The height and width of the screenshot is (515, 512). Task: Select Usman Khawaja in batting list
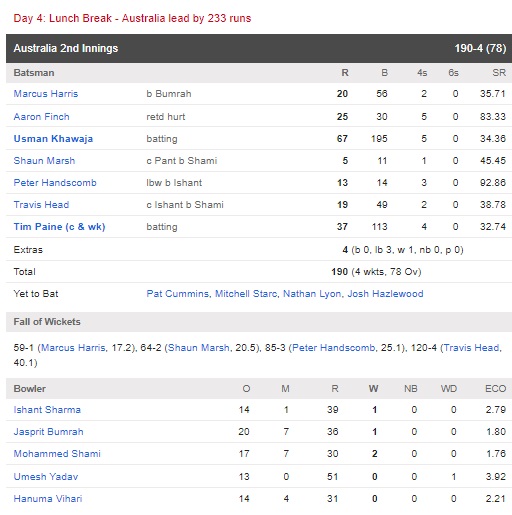coord(53,139)
